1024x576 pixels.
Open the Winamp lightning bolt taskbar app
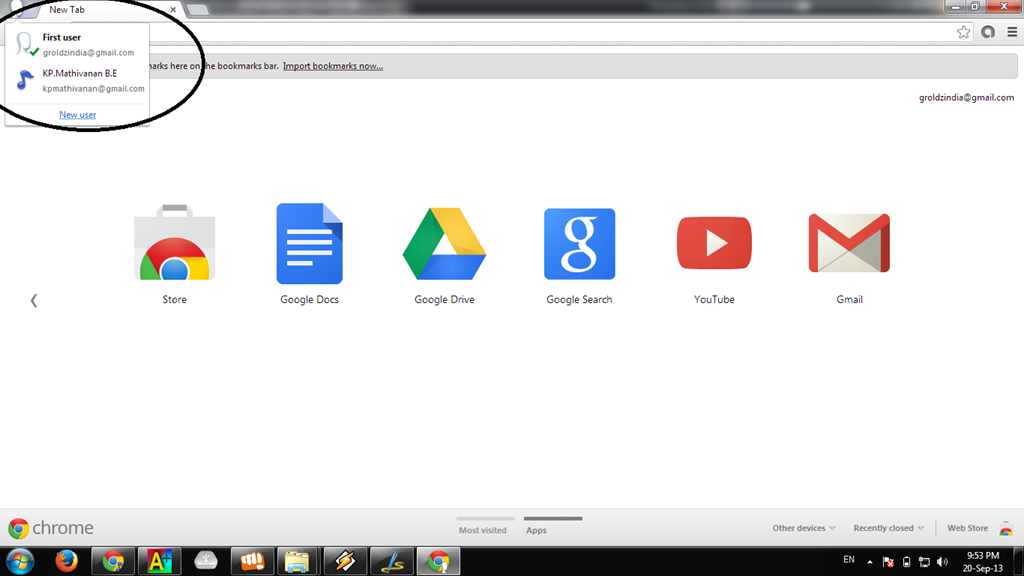pos(345,562)
